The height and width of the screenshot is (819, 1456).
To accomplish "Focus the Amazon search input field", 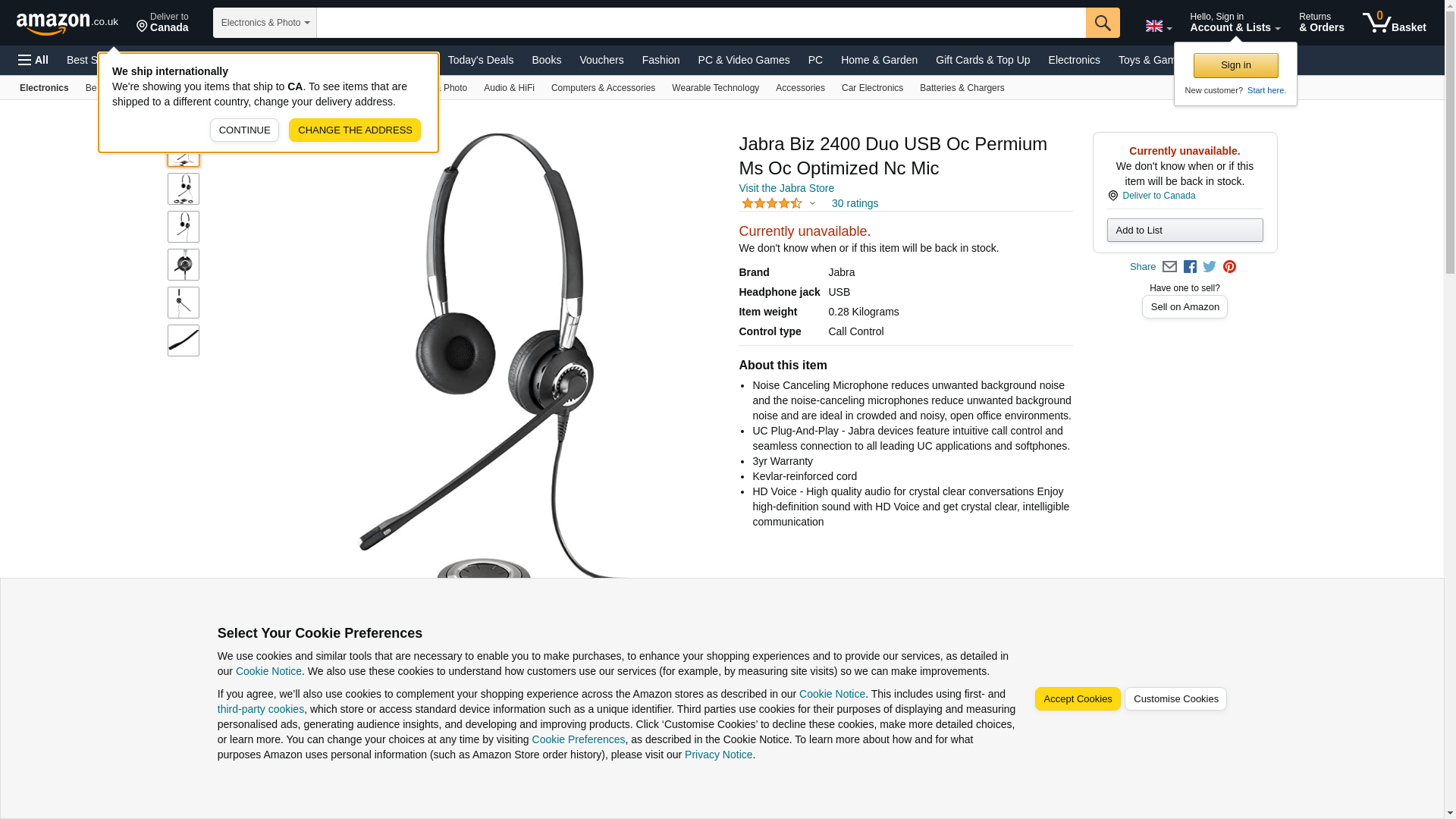I will [701, 23].
